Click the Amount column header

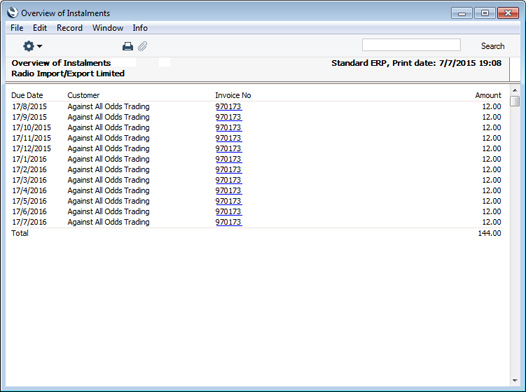pyautogui.click(x=488, y=95)
